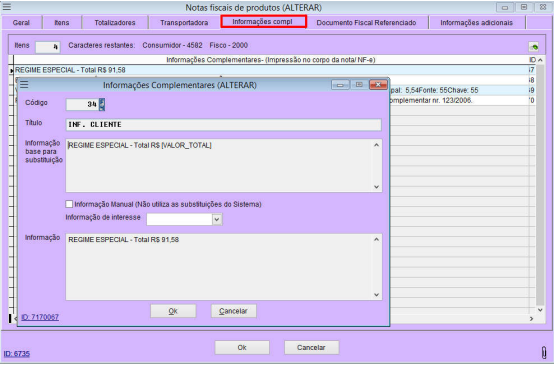Enable the Informação Manual checkbox
This screenshot has width=554, height=365.
(69, 204)
